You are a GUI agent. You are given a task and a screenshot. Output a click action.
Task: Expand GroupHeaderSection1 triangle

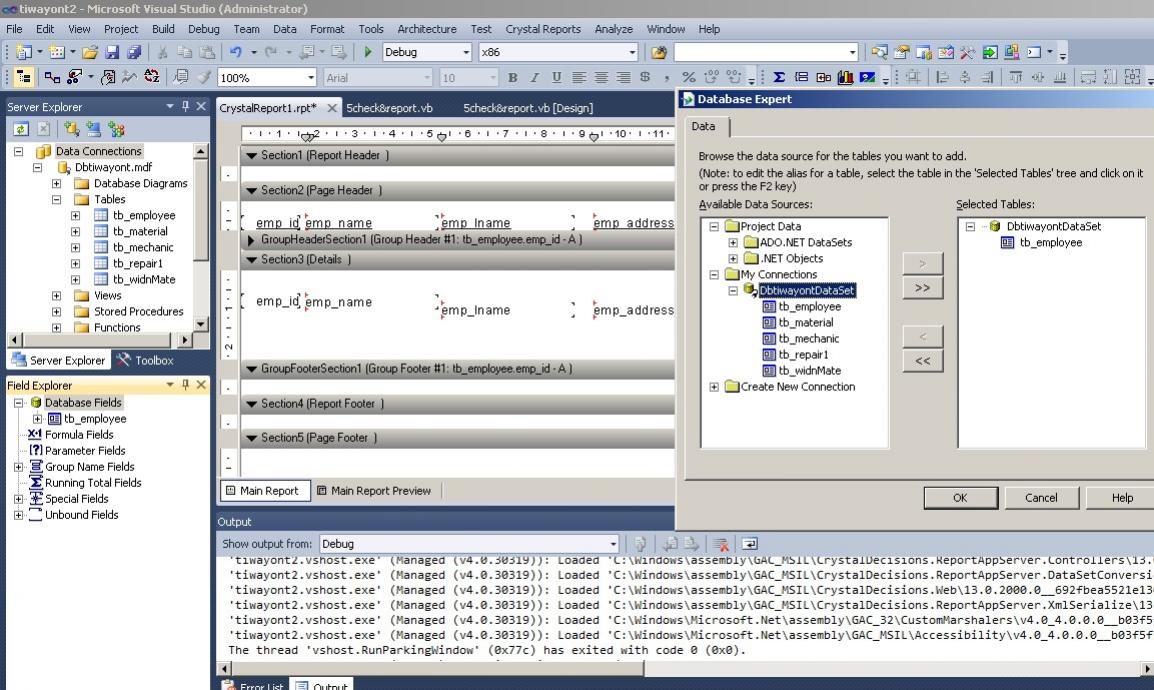(251, 240)
